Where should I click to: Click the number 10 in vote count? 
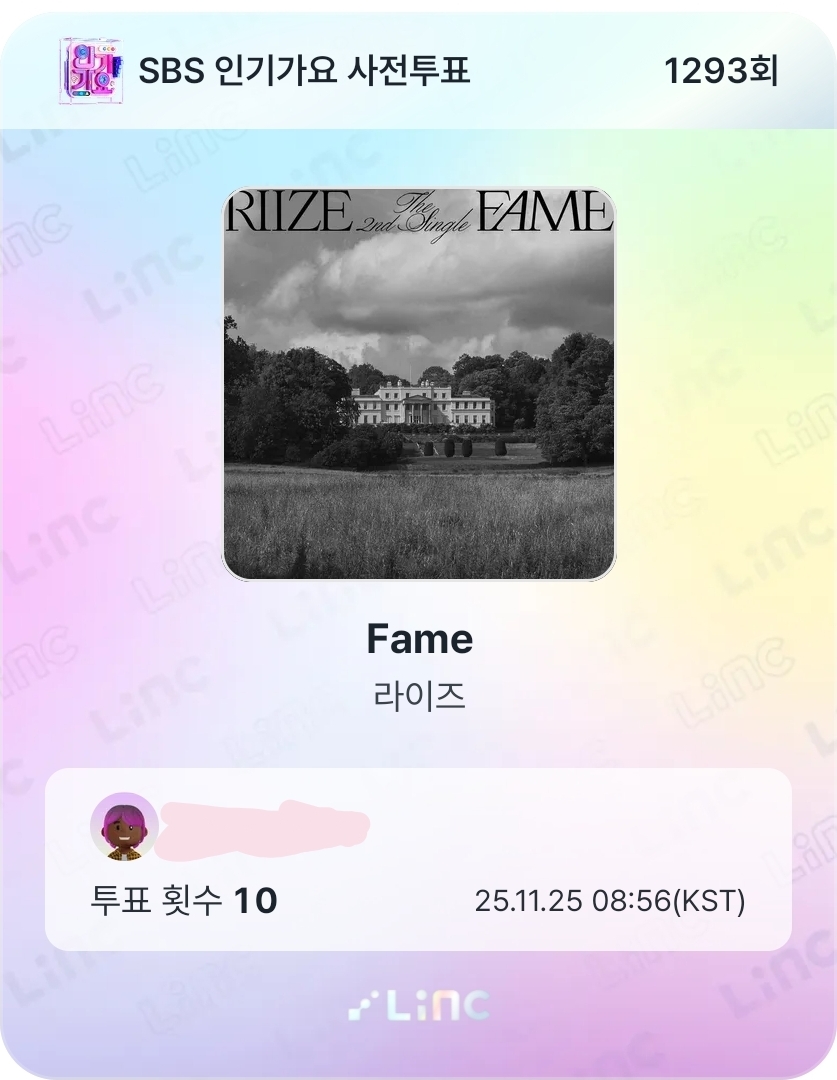coord(256,900)
